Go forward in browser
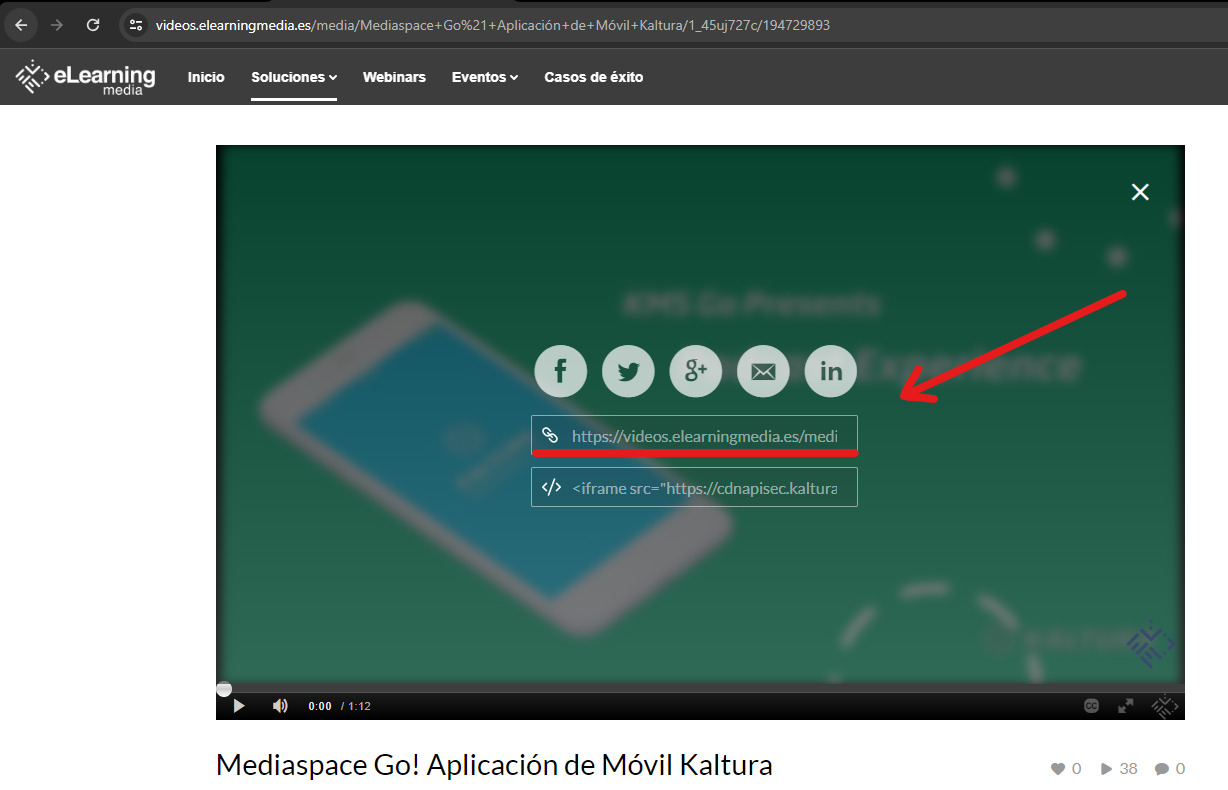Image resolution: width=1228 pixels, height=790 pixels. click(57, 25)
